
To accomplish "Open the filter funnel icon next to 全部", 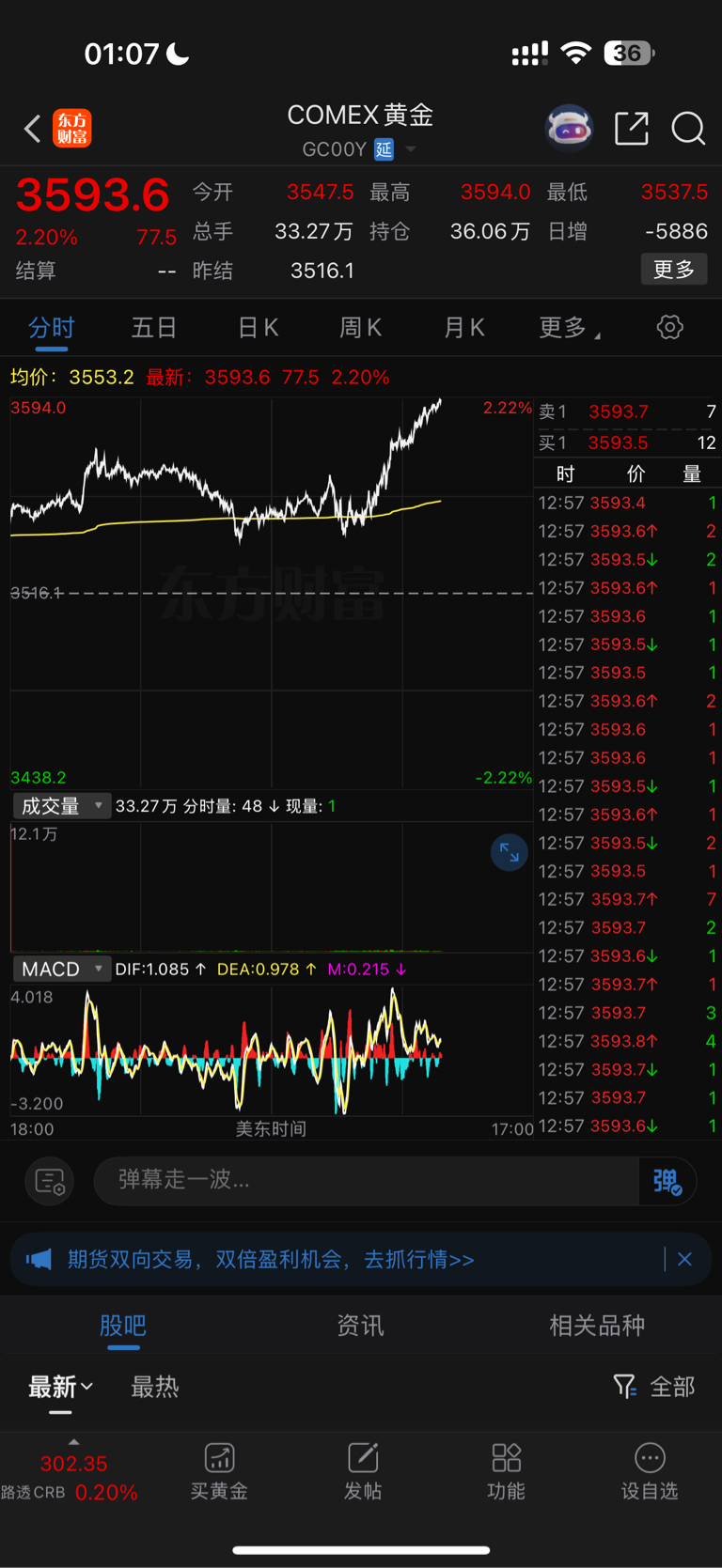I will [624, 1386].
